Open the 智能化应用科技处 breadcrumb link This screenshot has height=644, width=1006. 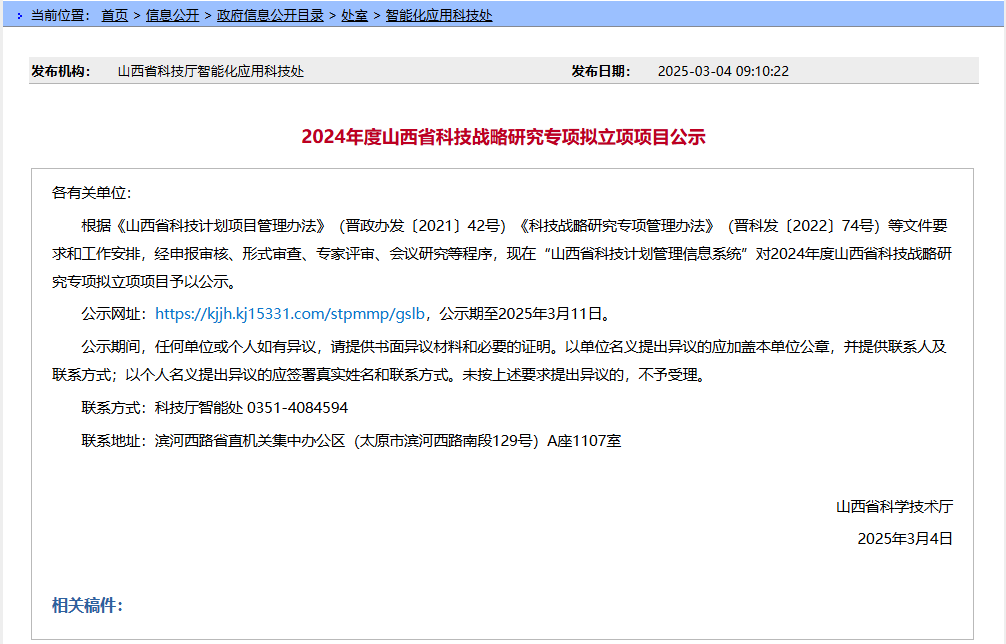click(438, 15)
